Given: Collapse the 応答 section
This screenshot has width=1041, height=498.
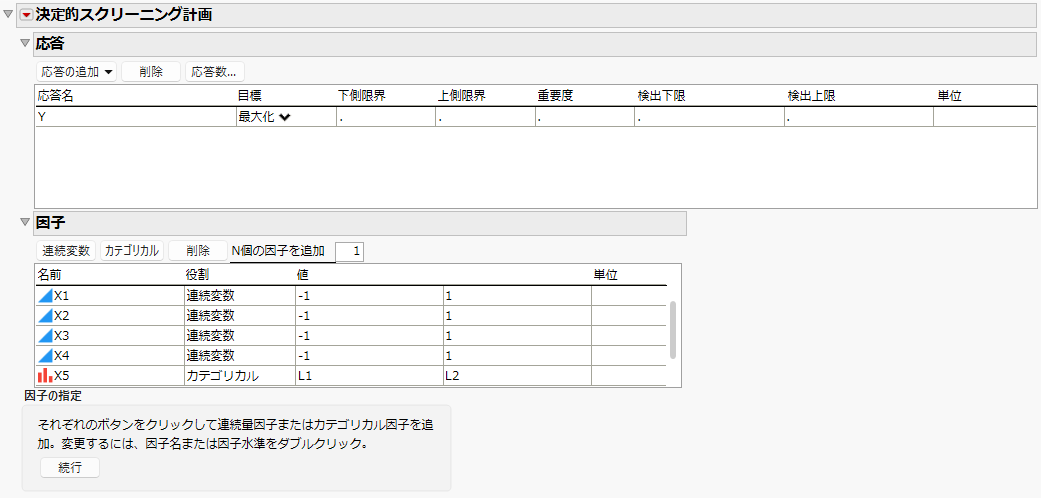Looking at the screenshot, I should point(25,43).
